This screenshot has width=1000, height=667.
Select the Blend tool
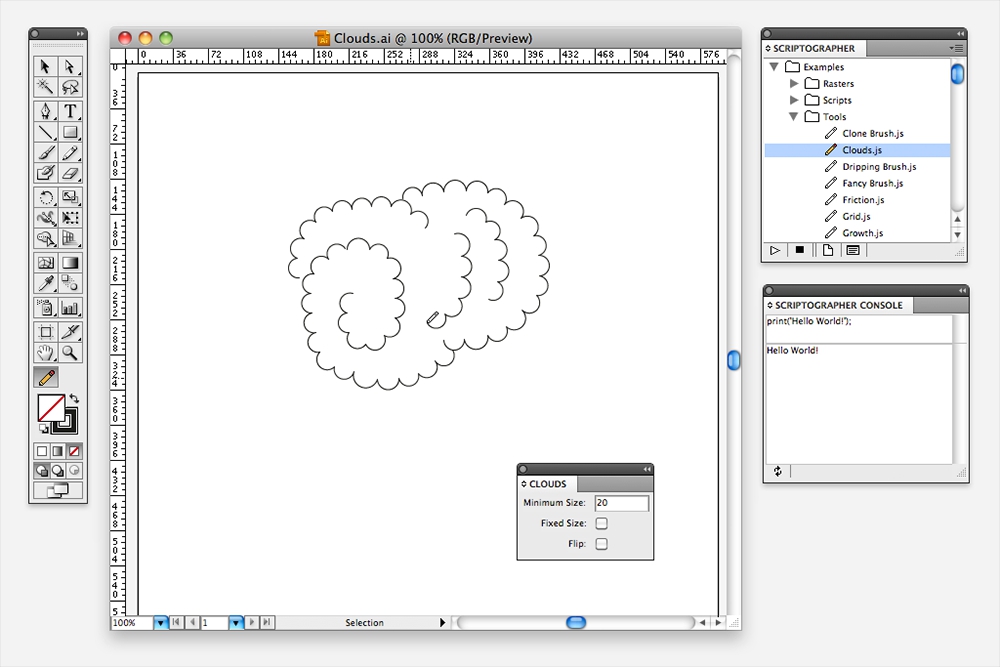coord(70,283)
